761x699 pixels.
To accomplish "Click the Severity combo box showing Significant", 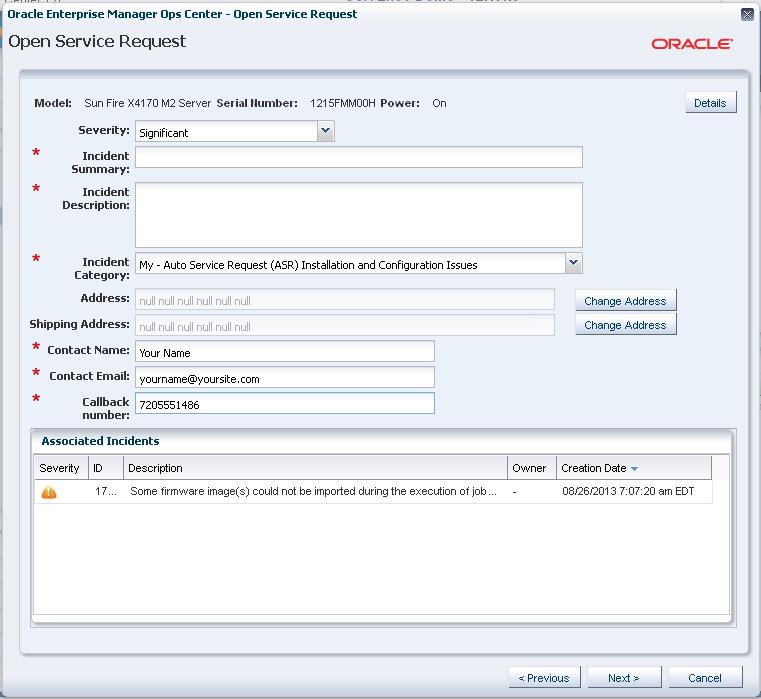I will pos(235,132).
